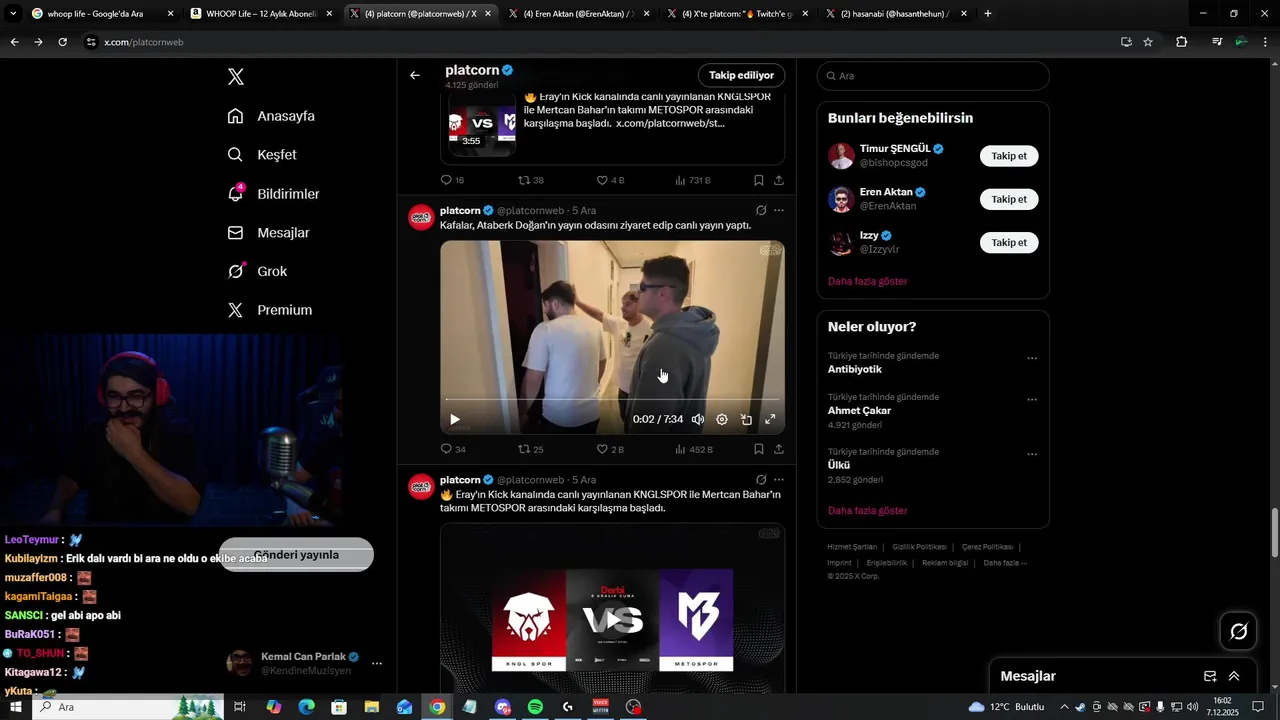
Task: Toggle the picture-in-picture video icon
Action: coord(746,419)
